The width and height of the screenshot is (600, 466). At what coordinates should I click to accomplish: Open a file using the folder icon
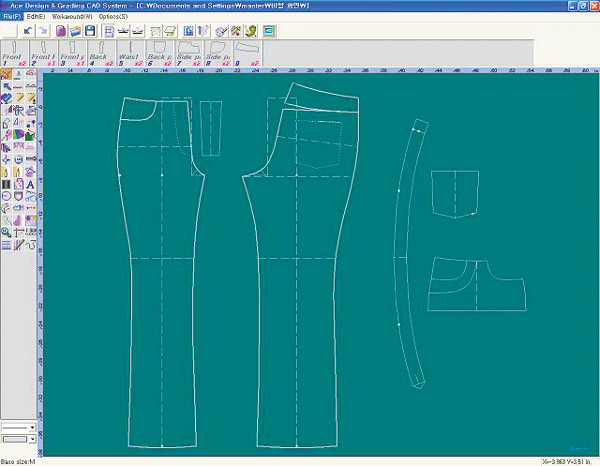(75, 31)
